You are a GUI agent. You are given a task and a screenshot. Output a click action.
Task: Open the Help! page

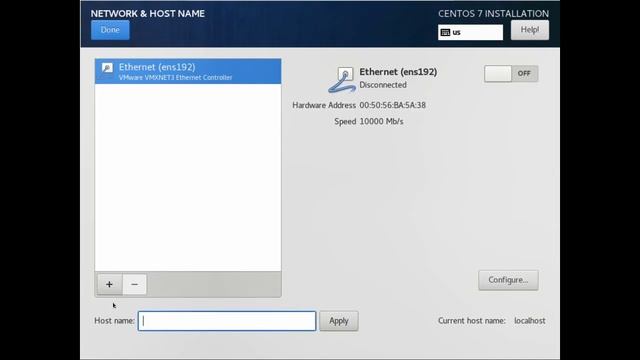[x=530, y=30]
